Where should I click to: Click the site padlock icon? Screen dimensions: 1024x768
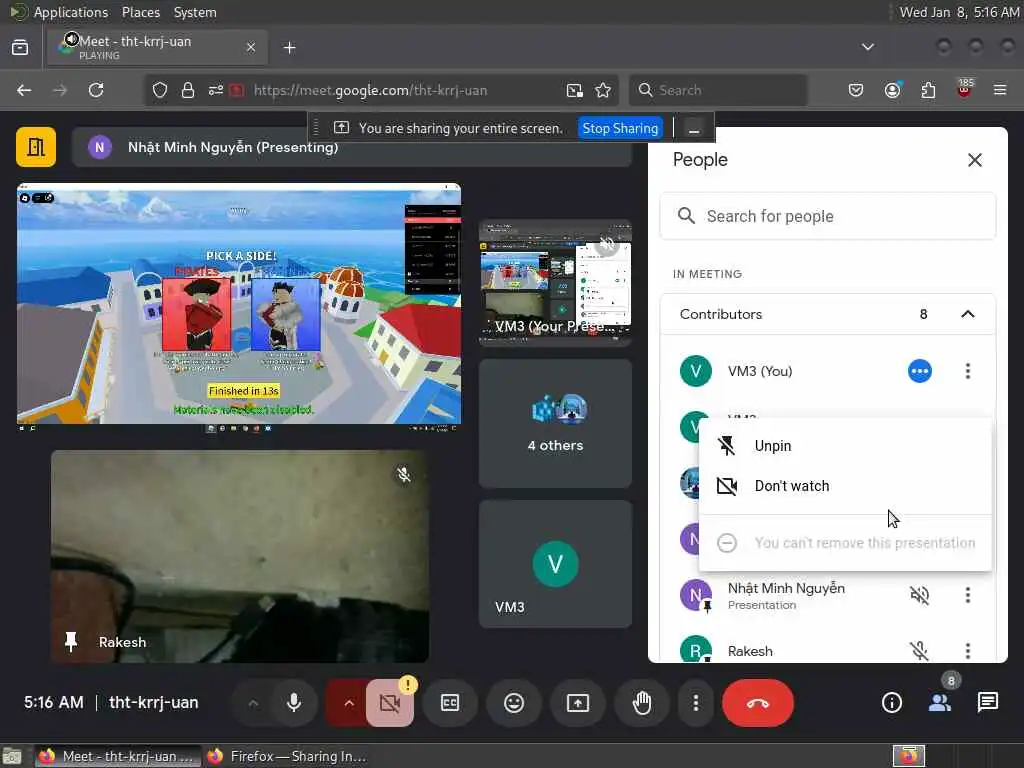[x=188, y=90]
